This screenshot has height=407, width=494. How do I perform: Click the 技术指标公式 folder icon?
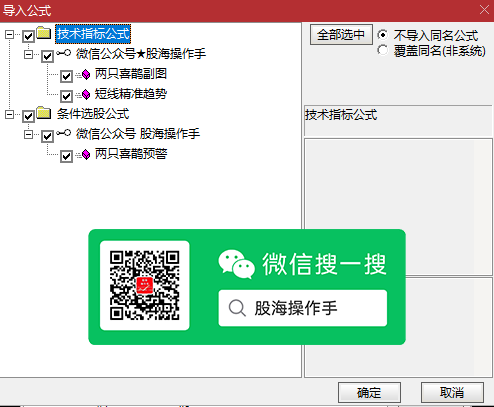tap(43, 33)
